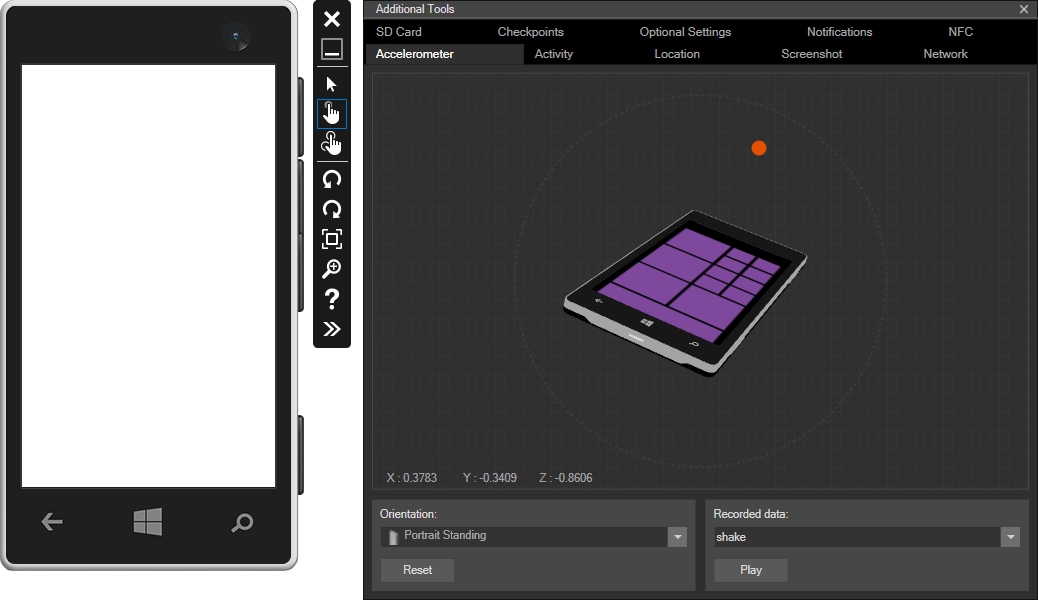
Task: Switch to the SD Card tab
Action: [399, 32]
